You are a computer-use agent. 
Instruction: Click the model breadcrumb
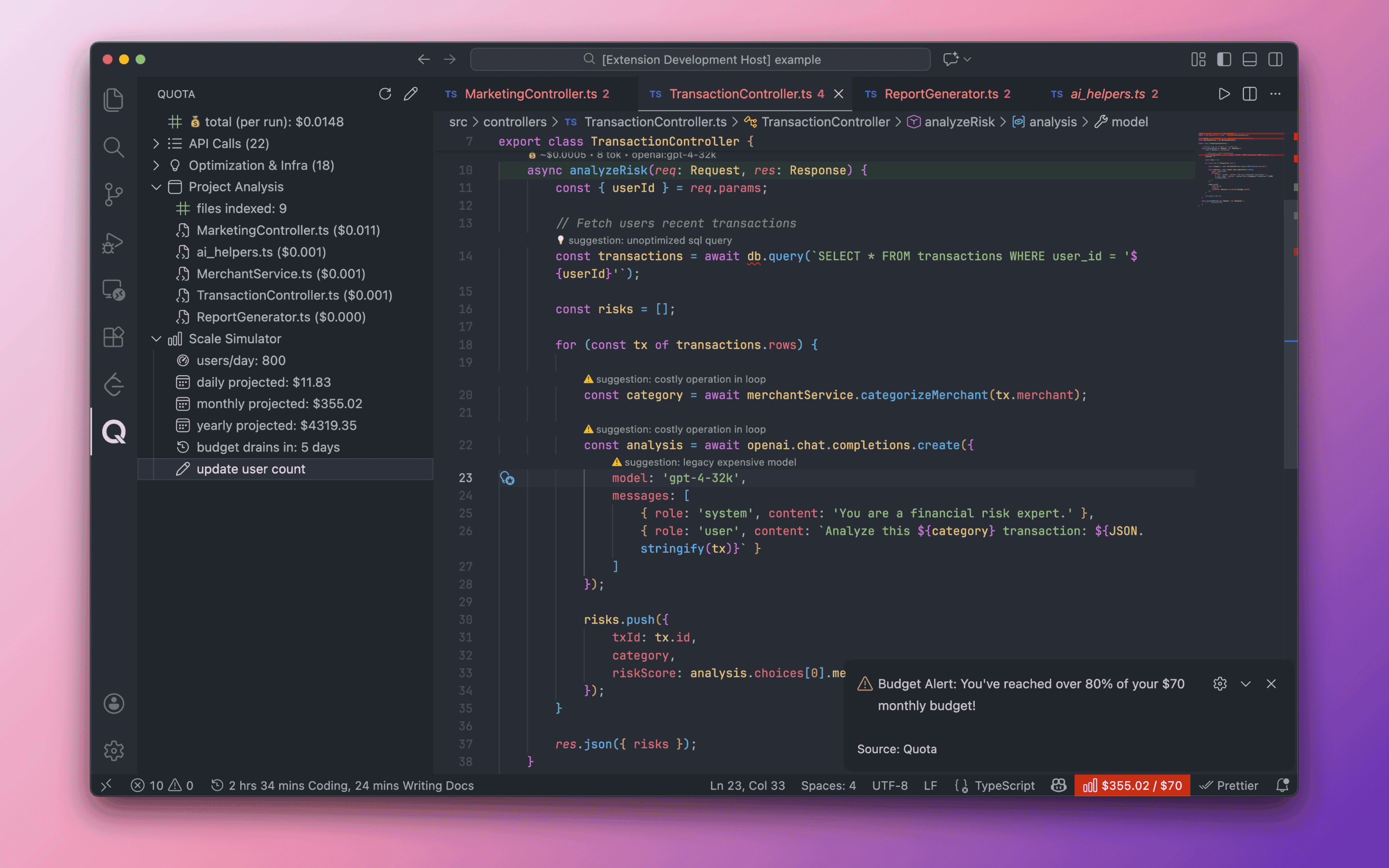click(x=1129, y=122)
